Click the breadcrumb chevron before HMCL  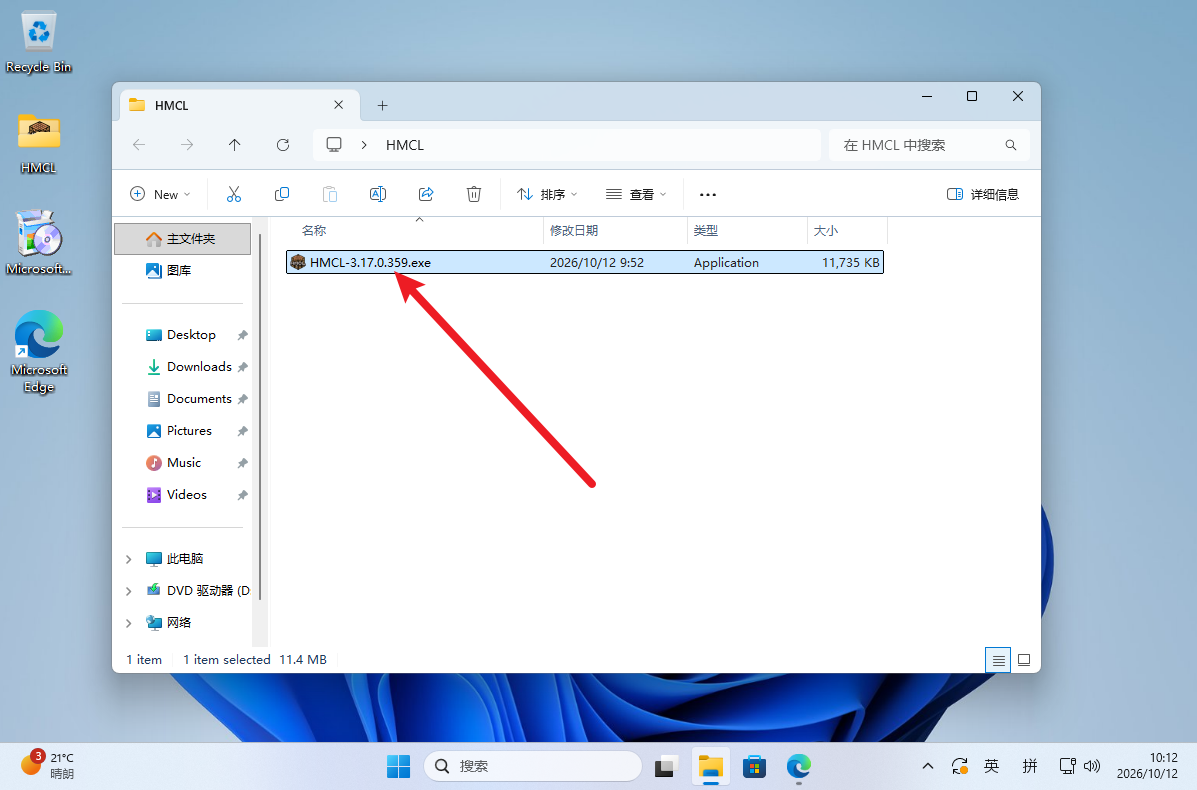(364, 145)
